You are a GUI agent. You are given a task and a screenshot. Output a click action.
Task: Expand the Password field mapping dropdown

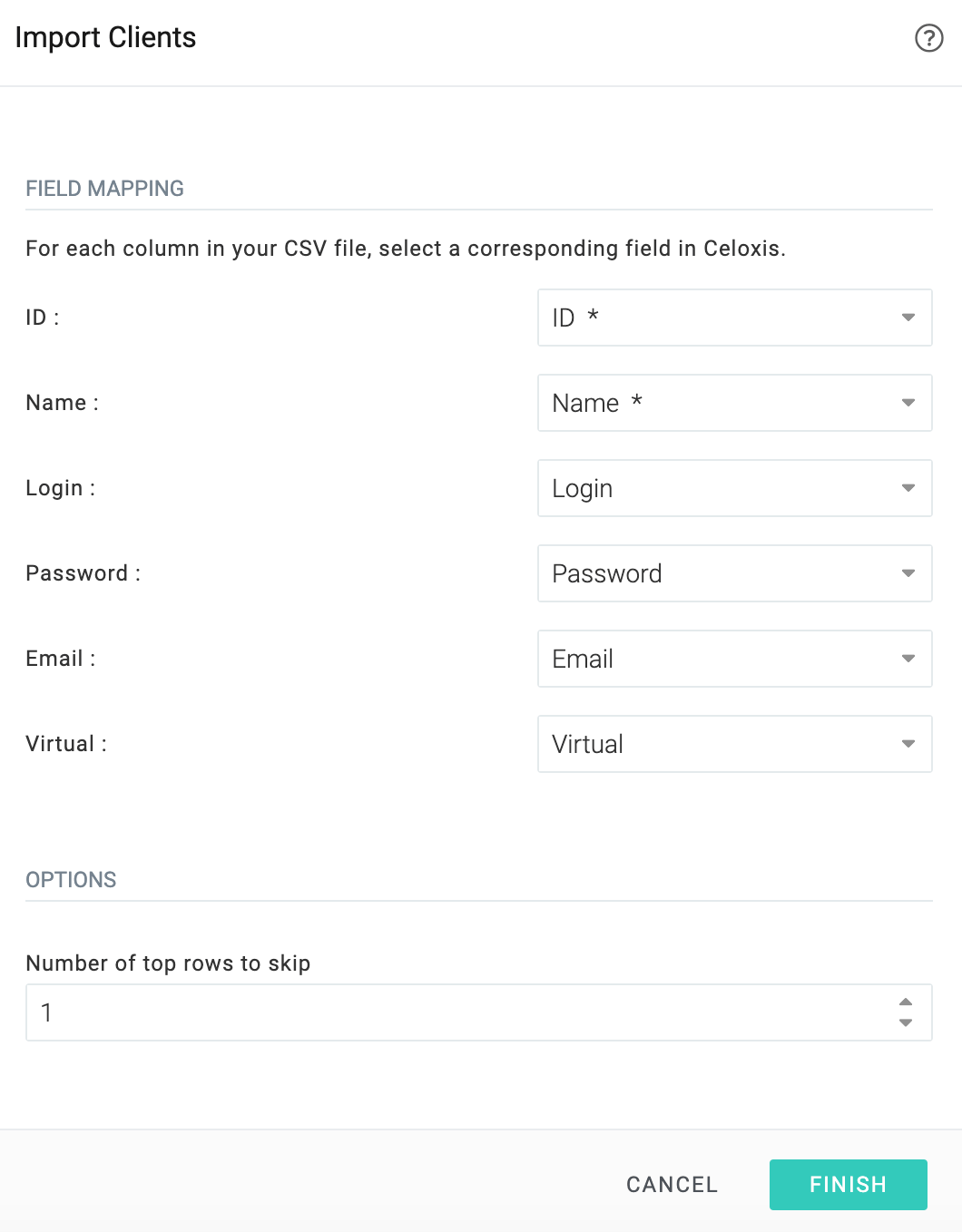pos(735,573)
